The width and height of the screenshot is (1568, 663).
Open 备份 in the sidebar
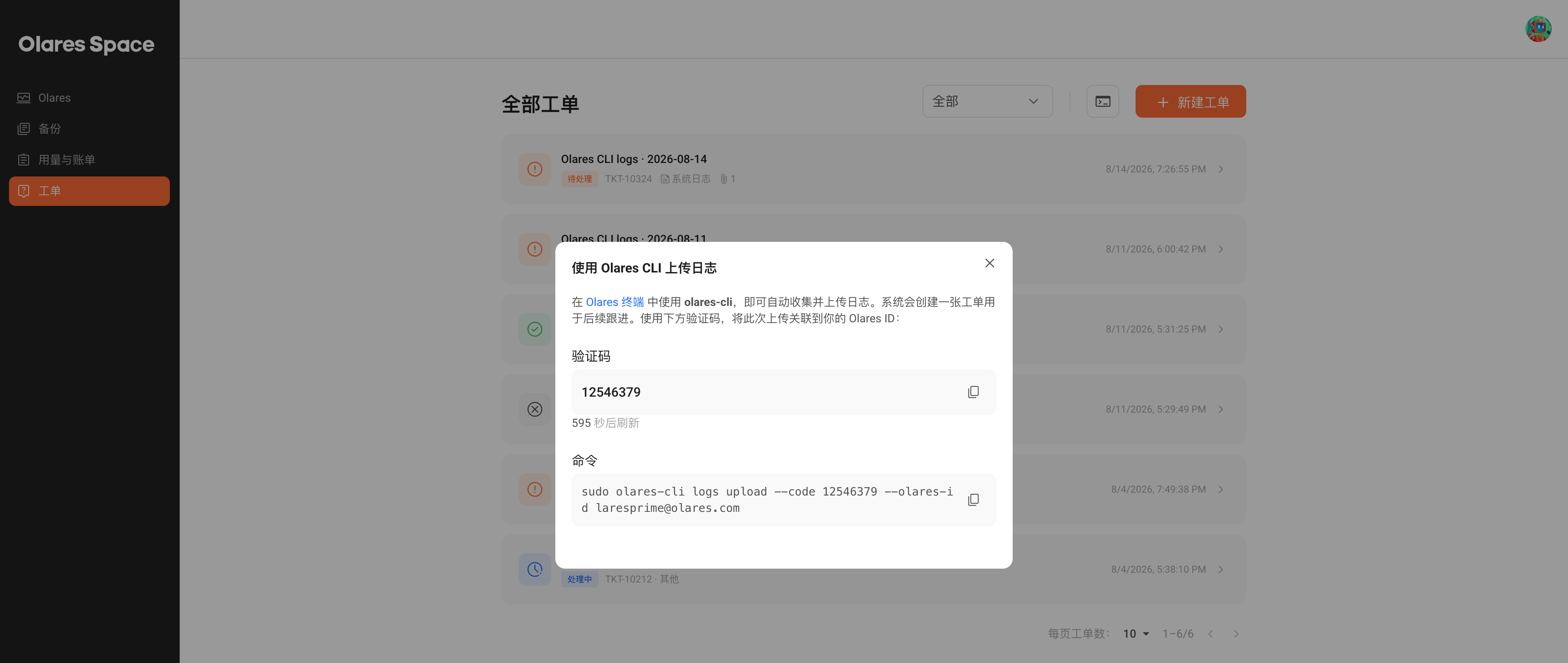[89, 129]
